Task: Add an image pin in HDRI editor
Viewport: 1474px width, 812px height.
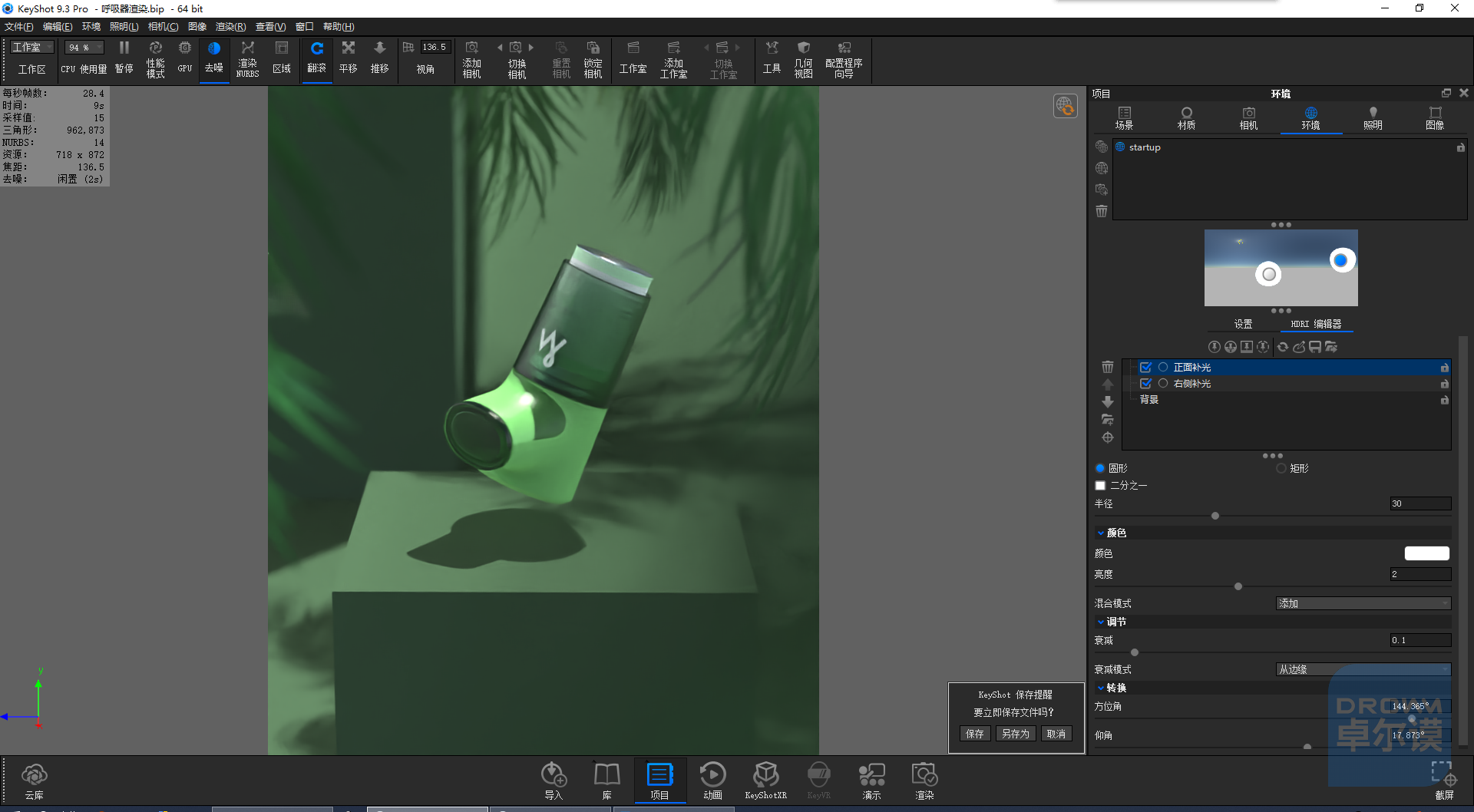Action: 1247,347
